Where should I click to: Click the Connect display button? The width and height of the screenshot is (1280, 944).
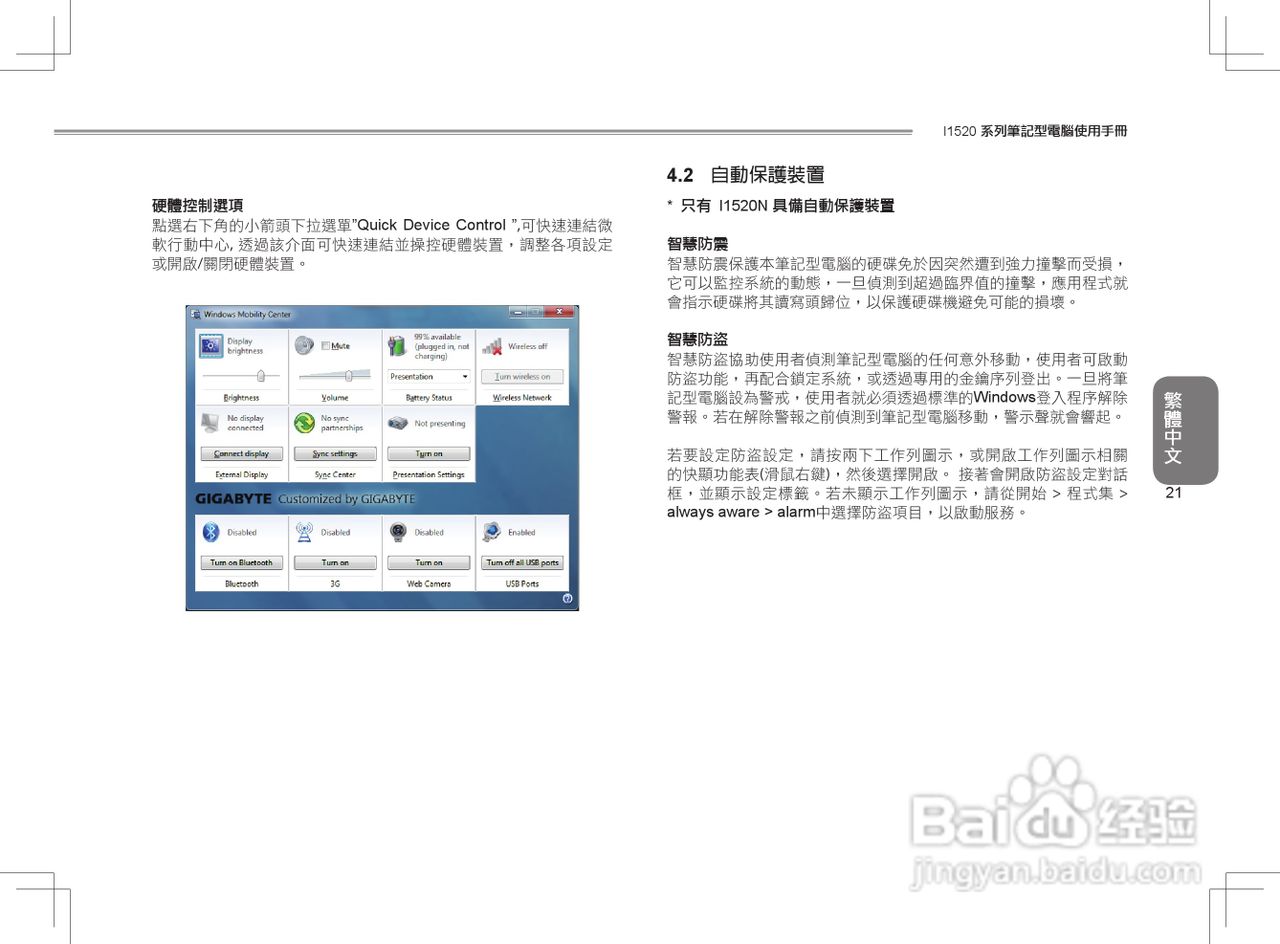click(241, 453)
